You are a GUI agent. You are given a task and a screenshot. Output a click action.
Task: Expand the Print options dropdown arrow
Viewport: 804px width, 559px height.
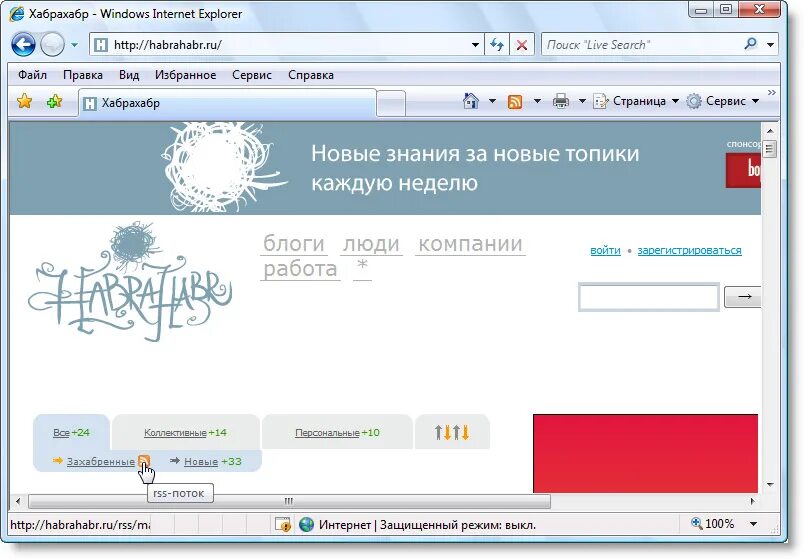[x=582, y=101]
